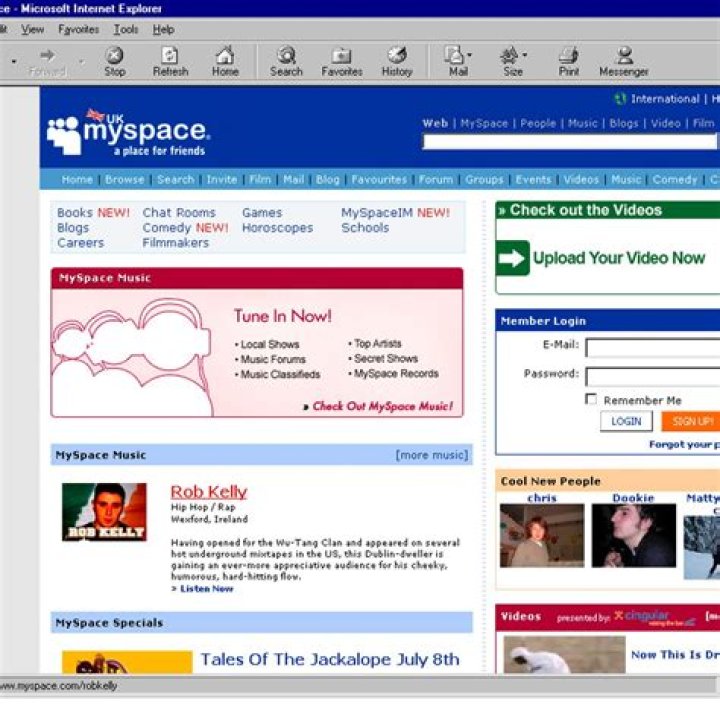Viewport: 720px width, 720px height.
Task: Open the Help menu
Action: [163, 29]
